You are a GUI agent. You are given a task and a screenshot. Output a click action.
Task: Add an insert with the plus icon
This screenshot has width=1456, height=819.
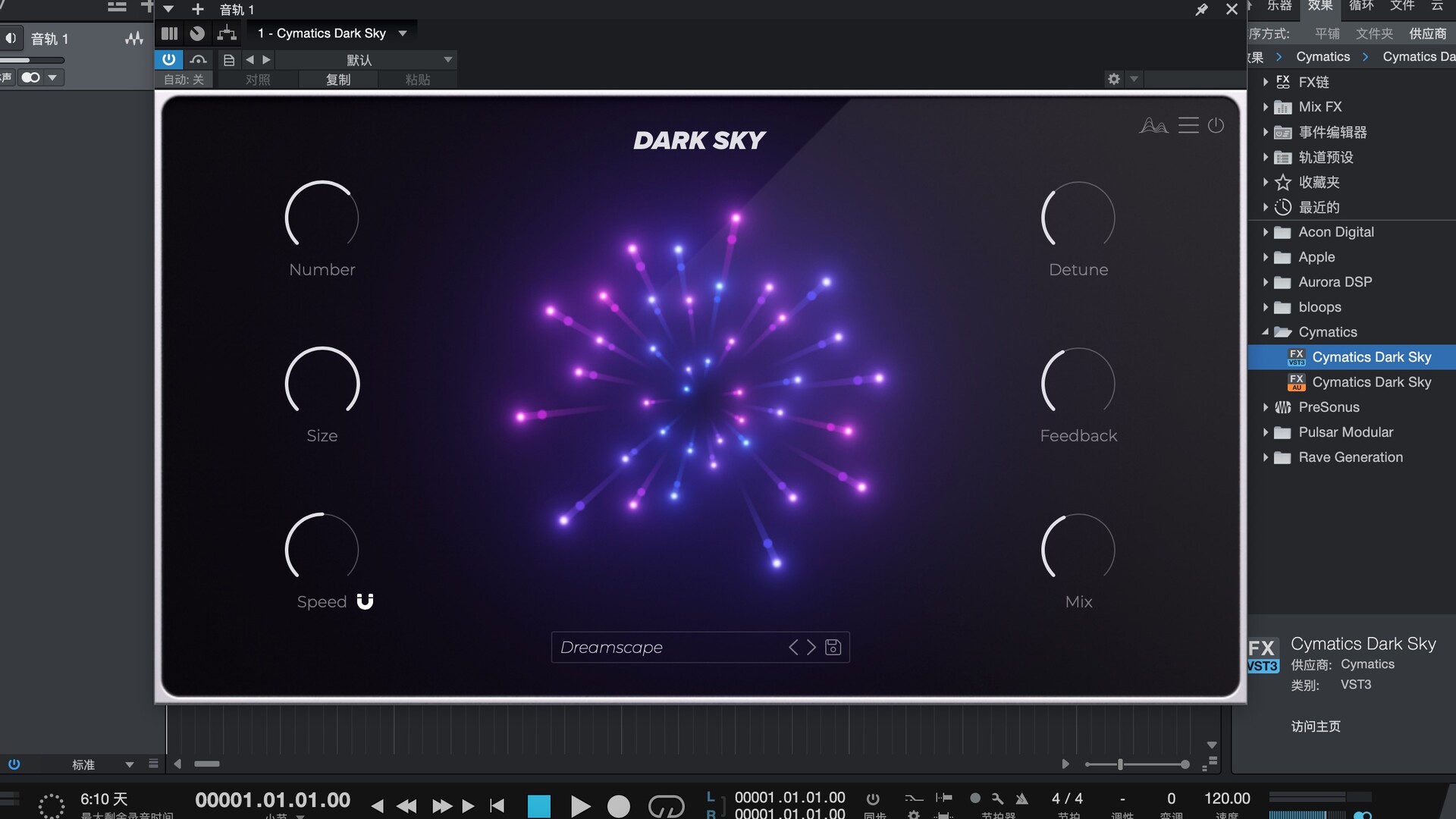198,9
